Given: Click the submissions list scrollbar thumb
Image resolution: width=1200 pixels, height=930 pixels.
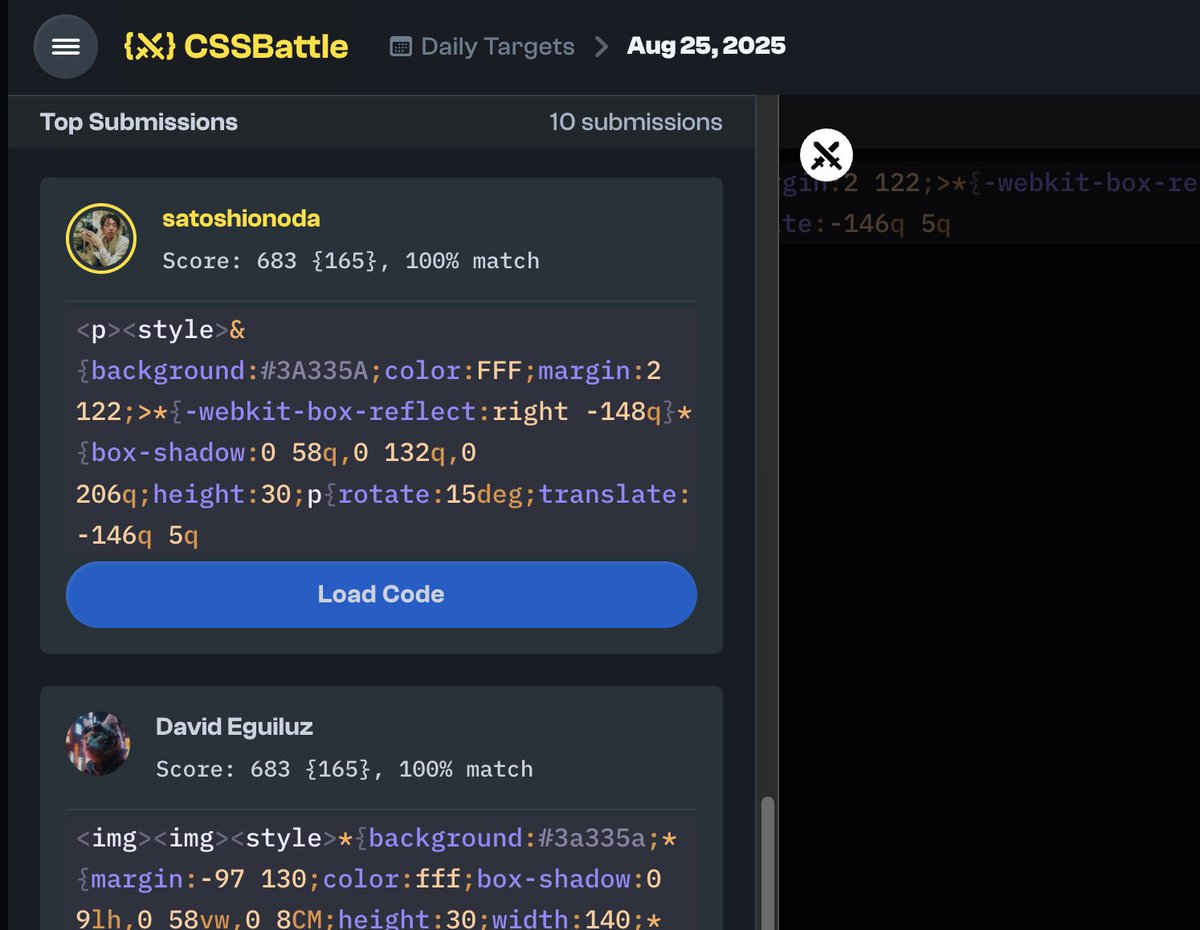Looking at the screenshot, I should [767, 862].
